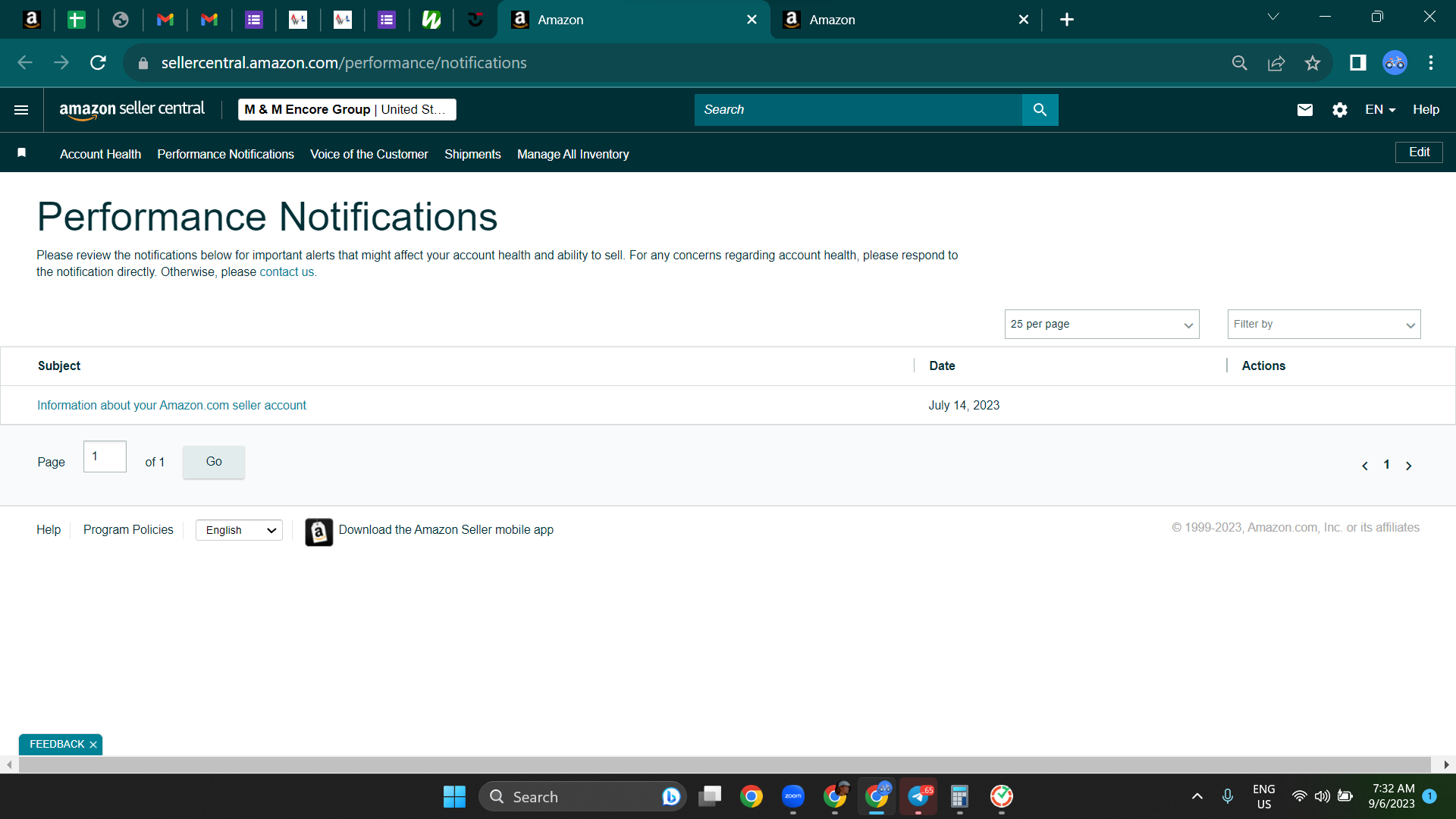Click the search magnifier button
The height and width of the screenshot is (819, 1456).
pos(1040,110)
